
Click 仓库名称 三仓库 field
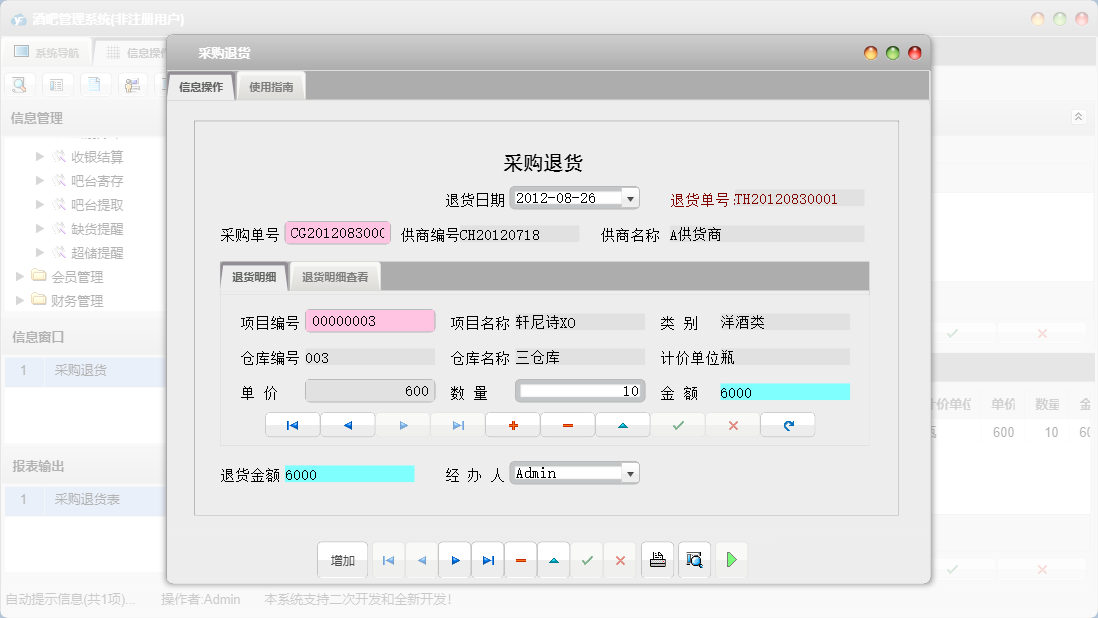tap(580, 358)
